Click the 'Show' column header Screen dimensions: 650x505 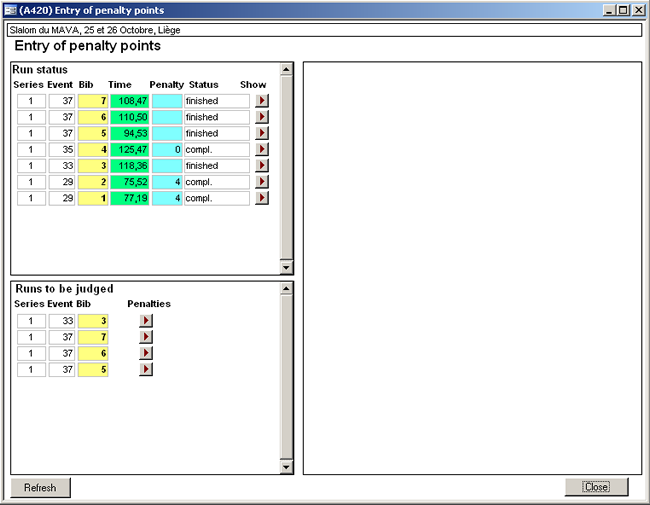pyautogui.click(x=253, y=85)
